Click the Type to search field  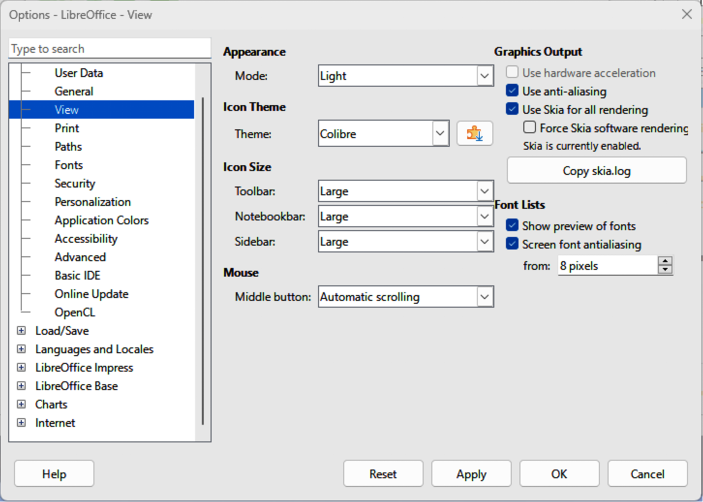pyautogui.click(x=108, y=49)
